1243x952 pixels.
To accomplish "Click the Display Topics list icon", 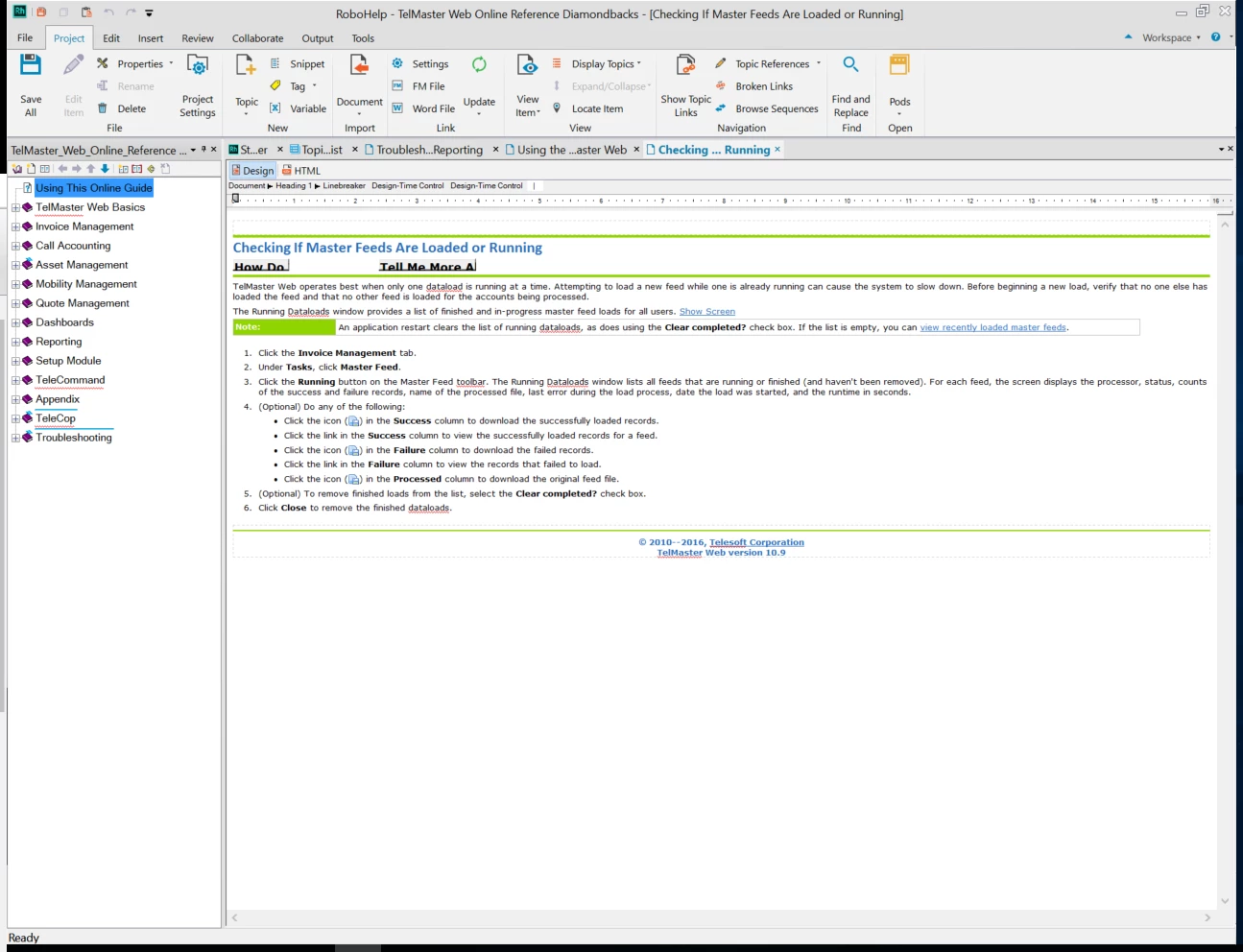I will tap(557, 64).
